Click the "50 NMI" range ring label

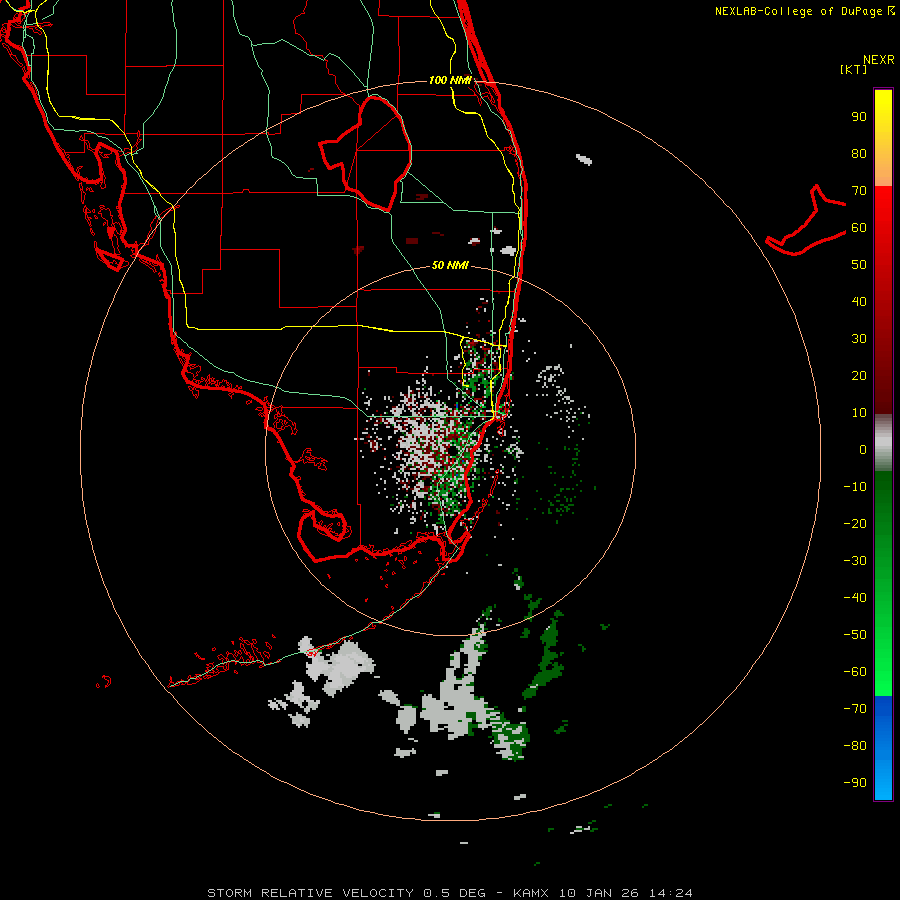[450, 265]
